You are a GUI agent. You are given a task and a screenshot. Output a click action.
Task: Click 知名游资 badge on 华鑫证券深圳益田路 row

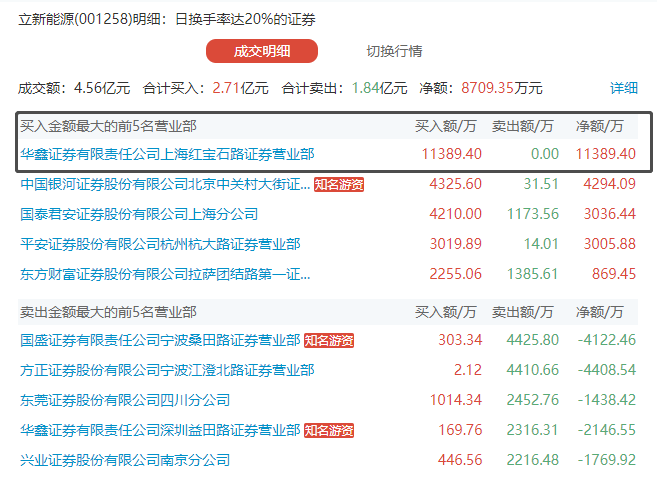pyautogui.click(x=329, y=430)
